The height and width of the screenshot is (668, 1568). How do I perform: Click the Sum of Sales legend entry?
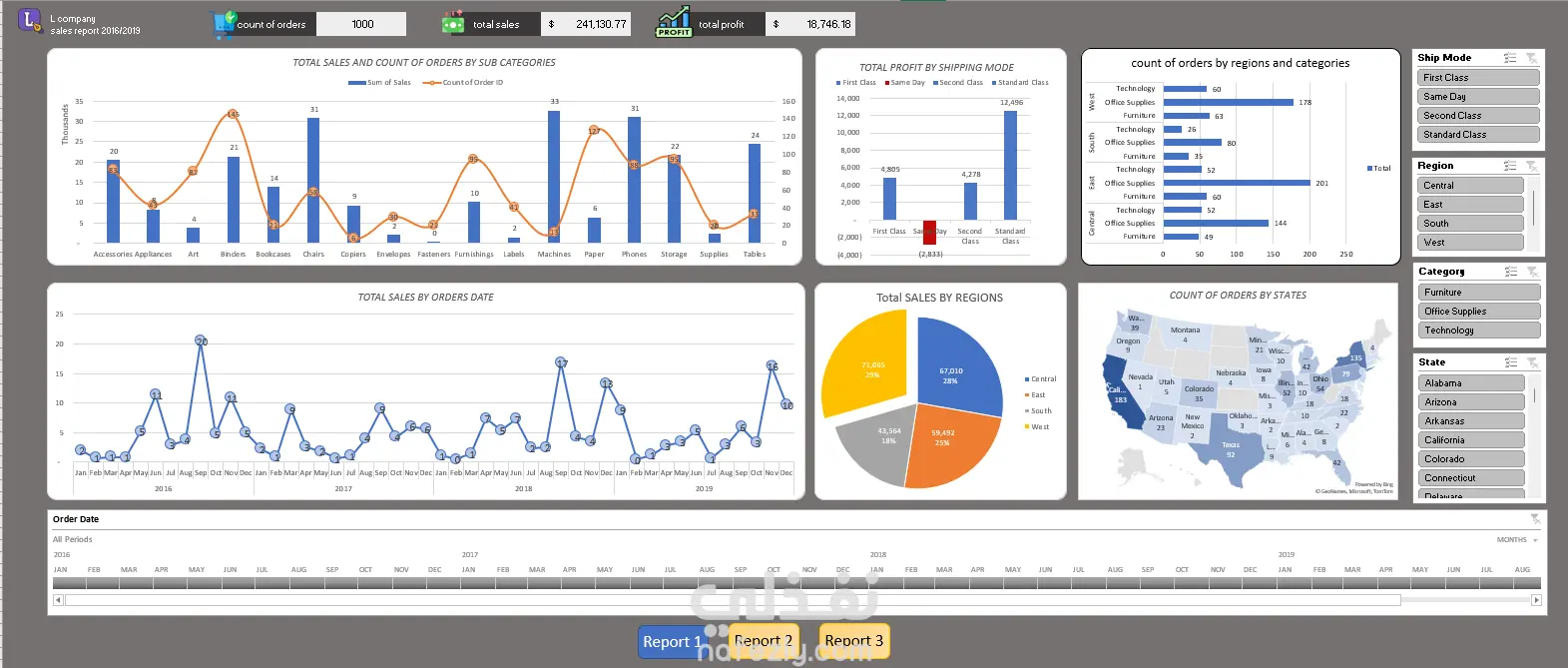[379, 83]
